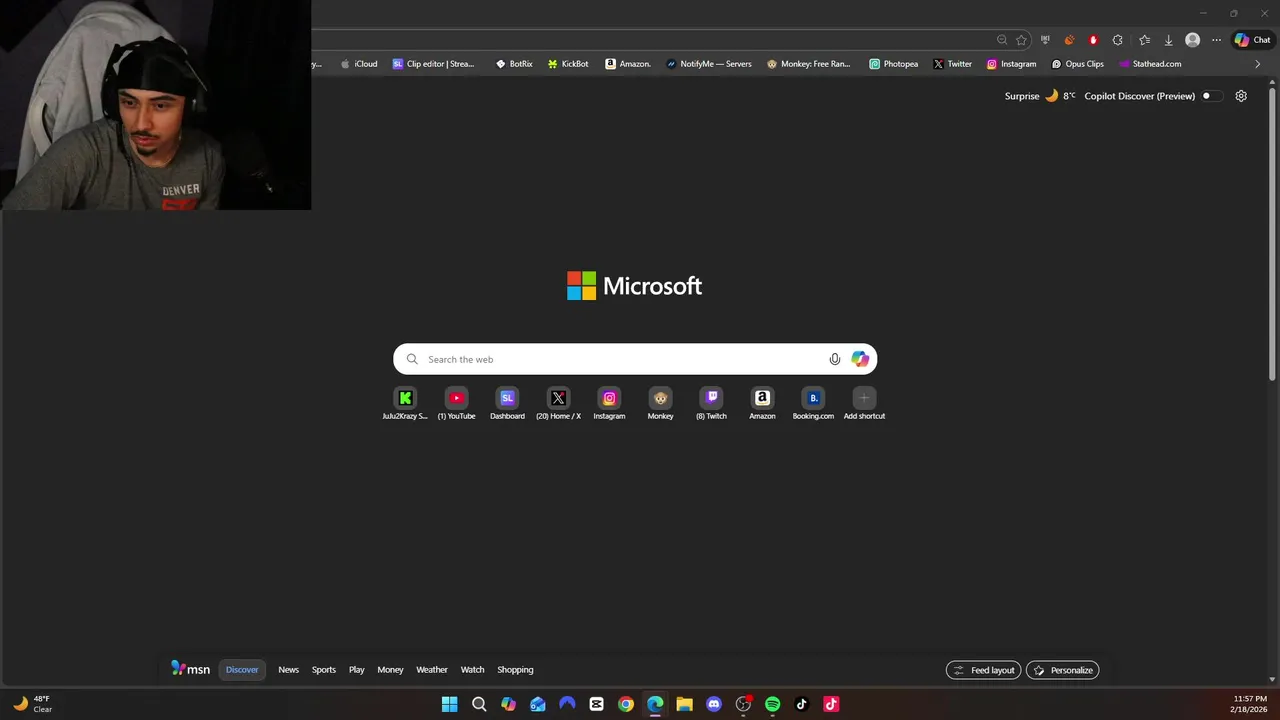The height and width of the screenshot is (720, 1280).
Task: Click the msn logo link
Action: (190, 669)
